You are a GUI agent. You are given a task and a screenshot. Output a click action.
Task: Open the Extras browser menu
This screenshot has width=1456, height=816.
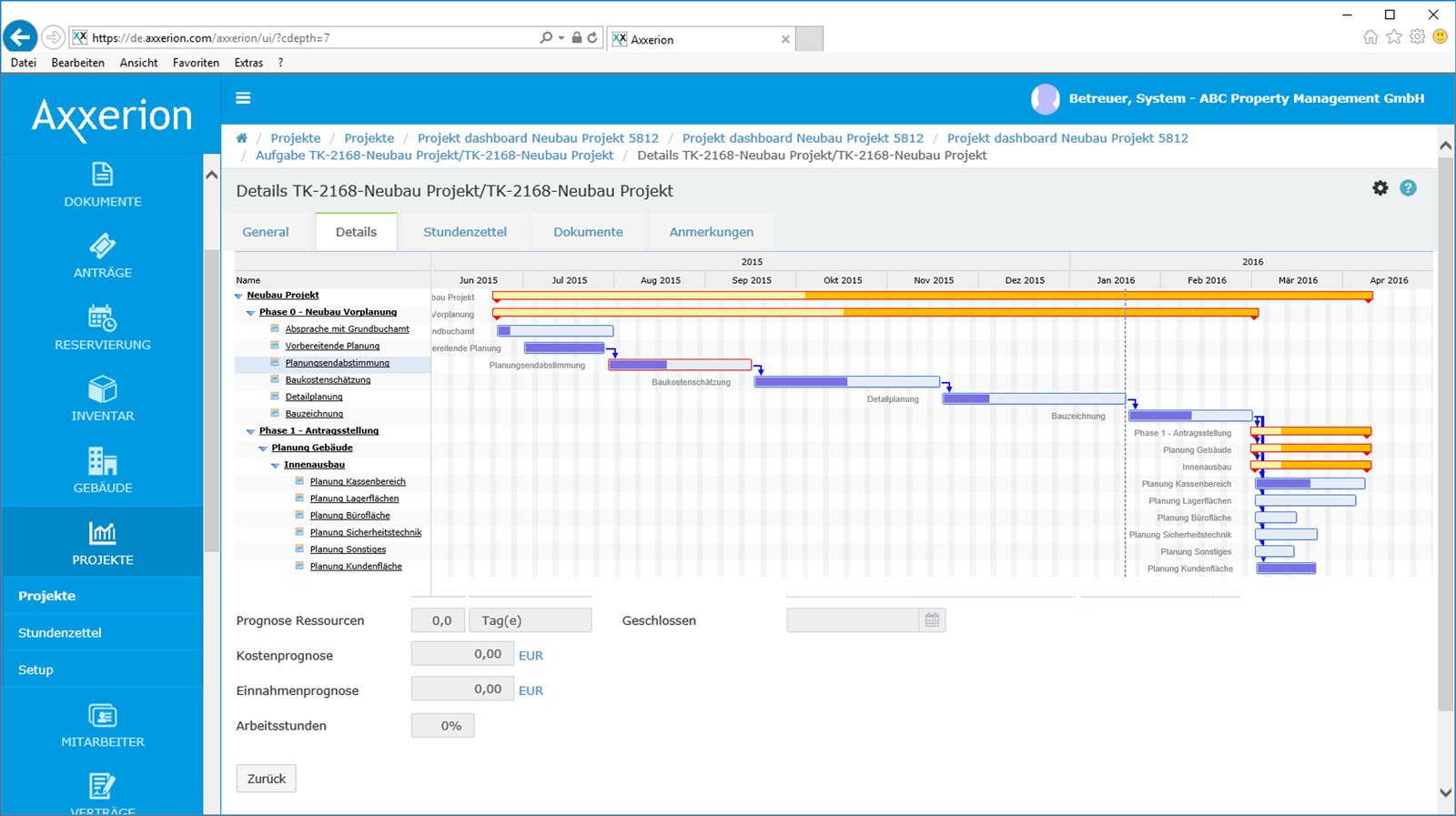(x=248, y=63)
